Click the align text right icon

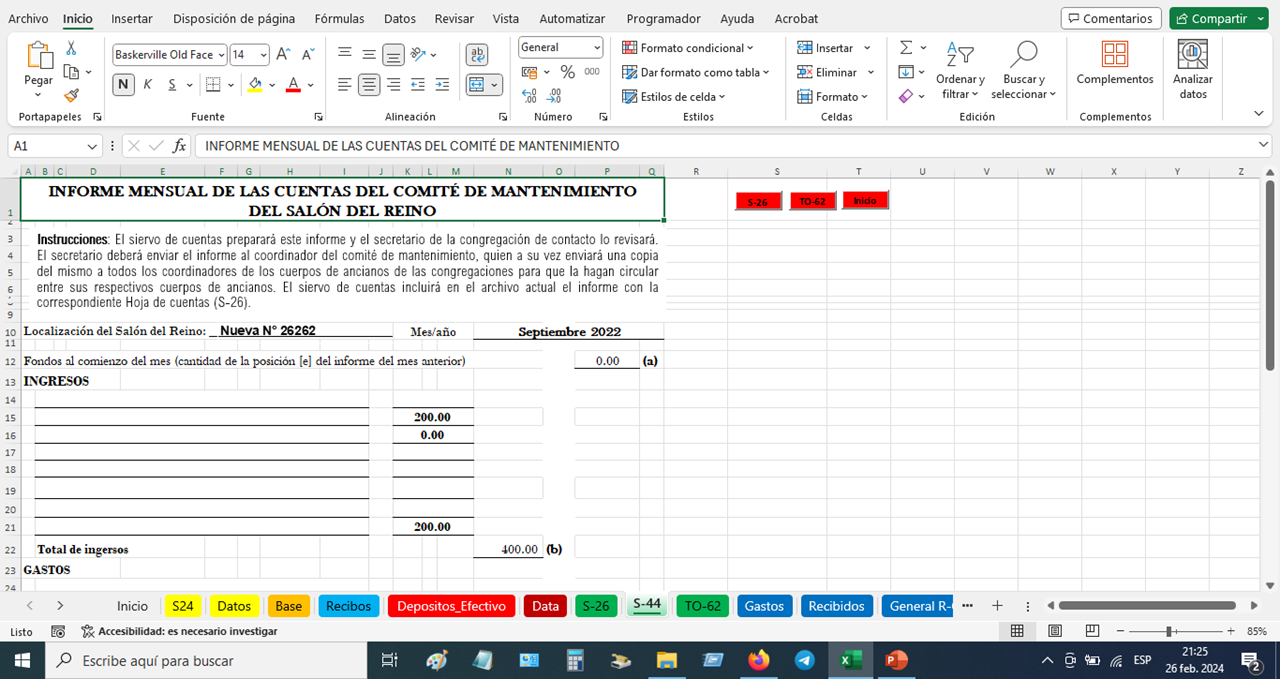394,85
